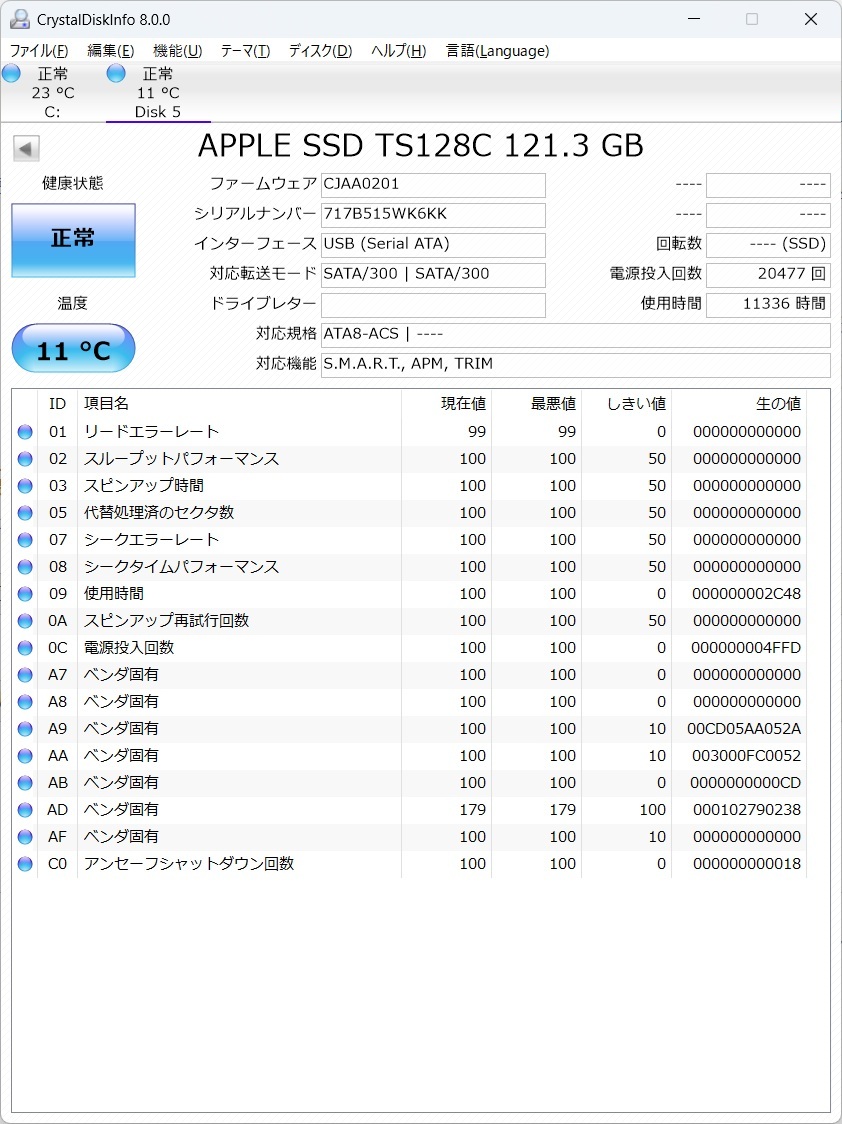
Task: Click raw value 00CD05AA052A
Action: point(745,729)
